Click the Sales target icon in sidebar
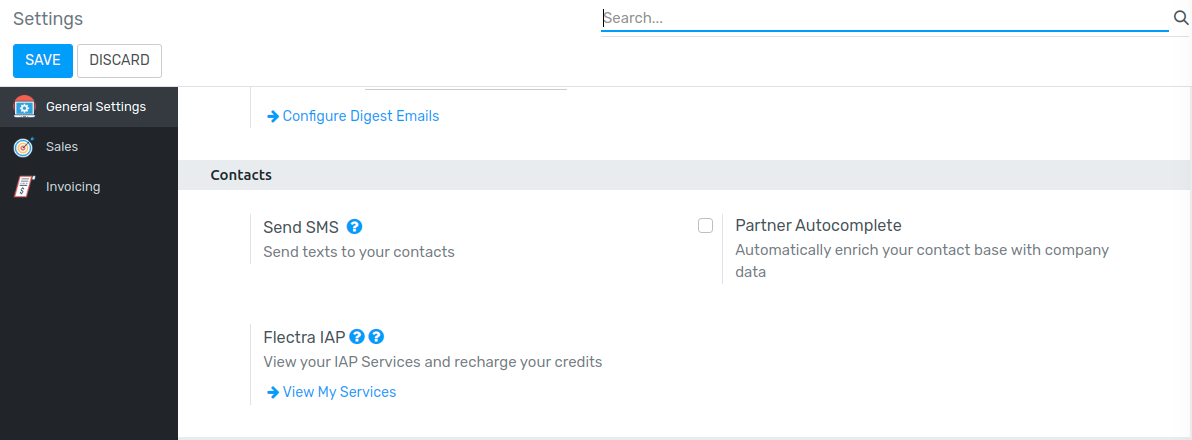 click(24, 147)
